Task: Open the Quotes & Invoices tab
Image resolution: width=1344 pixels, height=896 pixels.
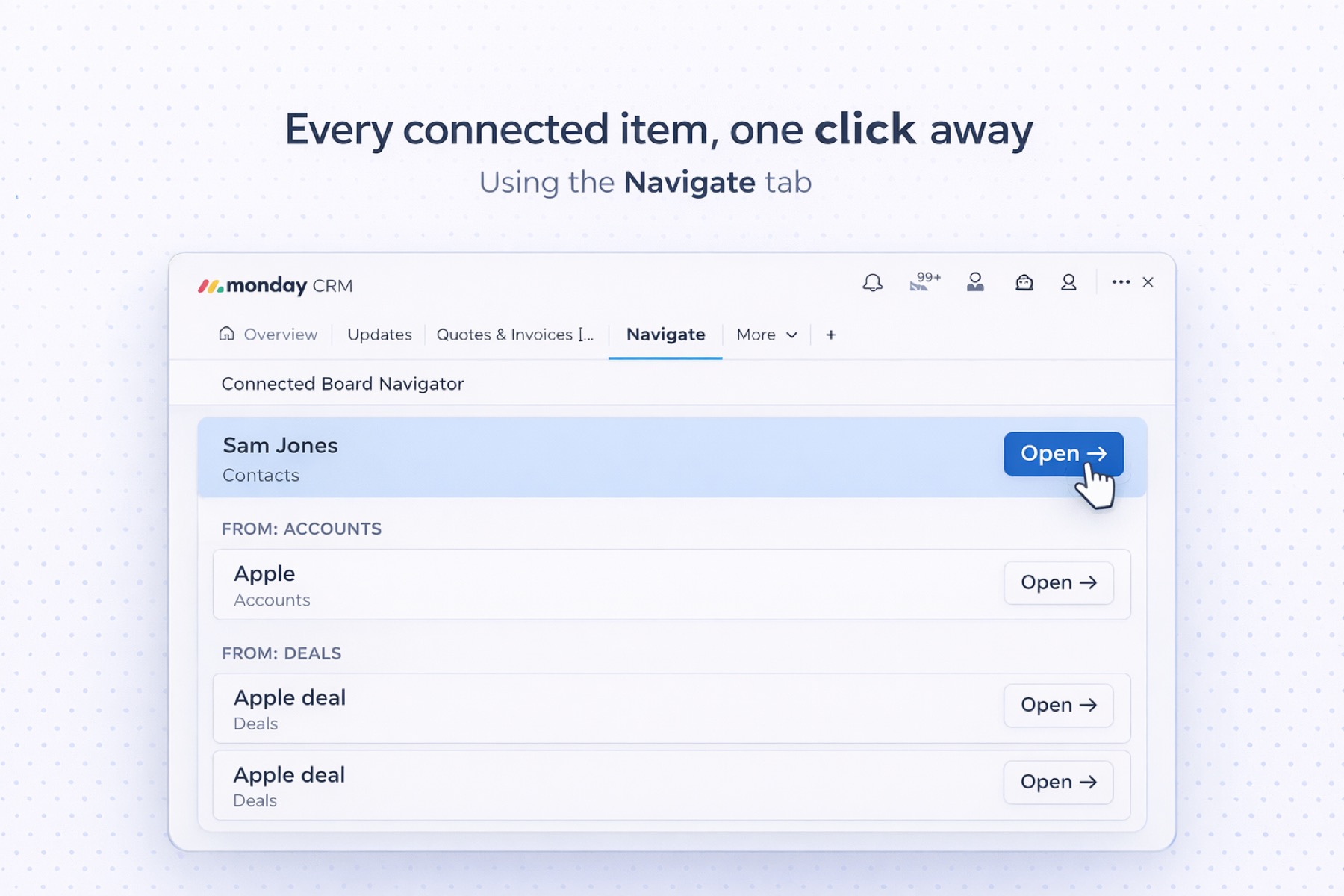Action: [515, 335]
